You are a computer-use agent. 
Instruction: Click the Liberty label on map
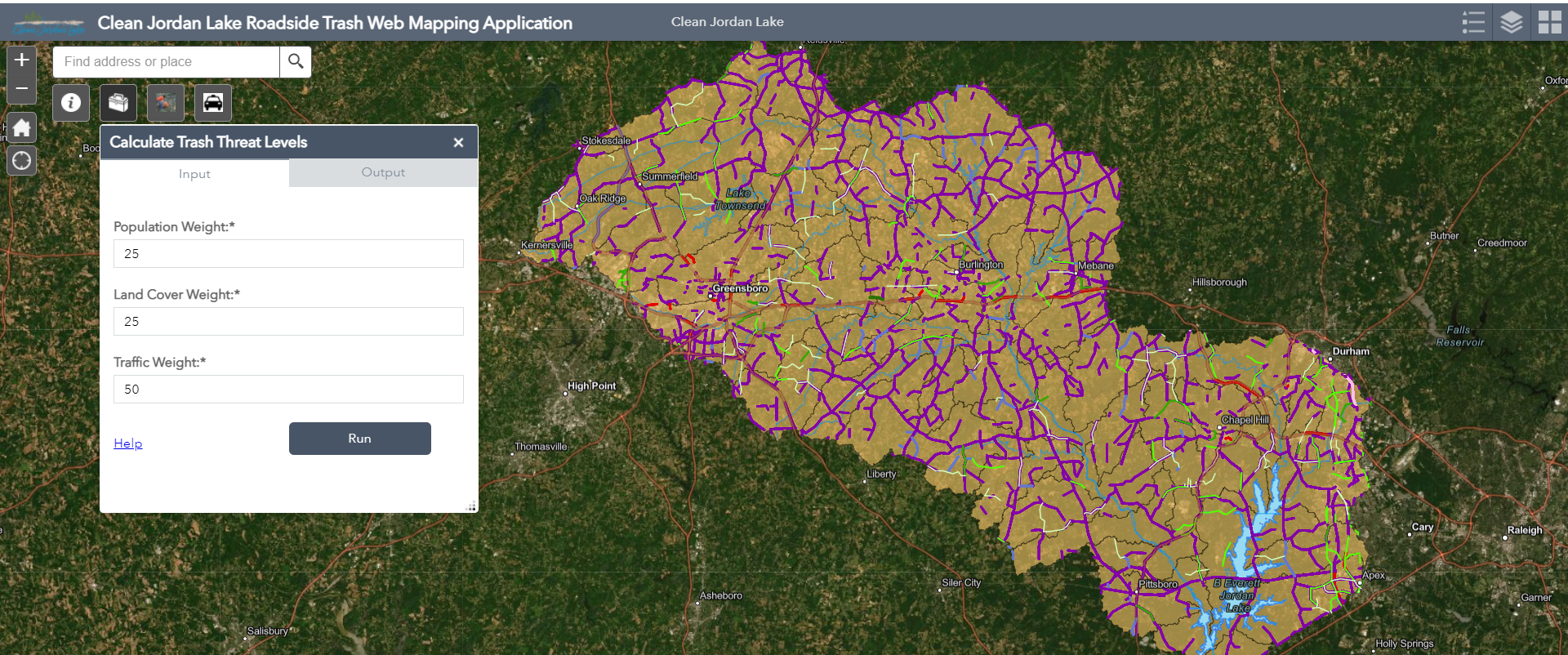click(881, 474)
